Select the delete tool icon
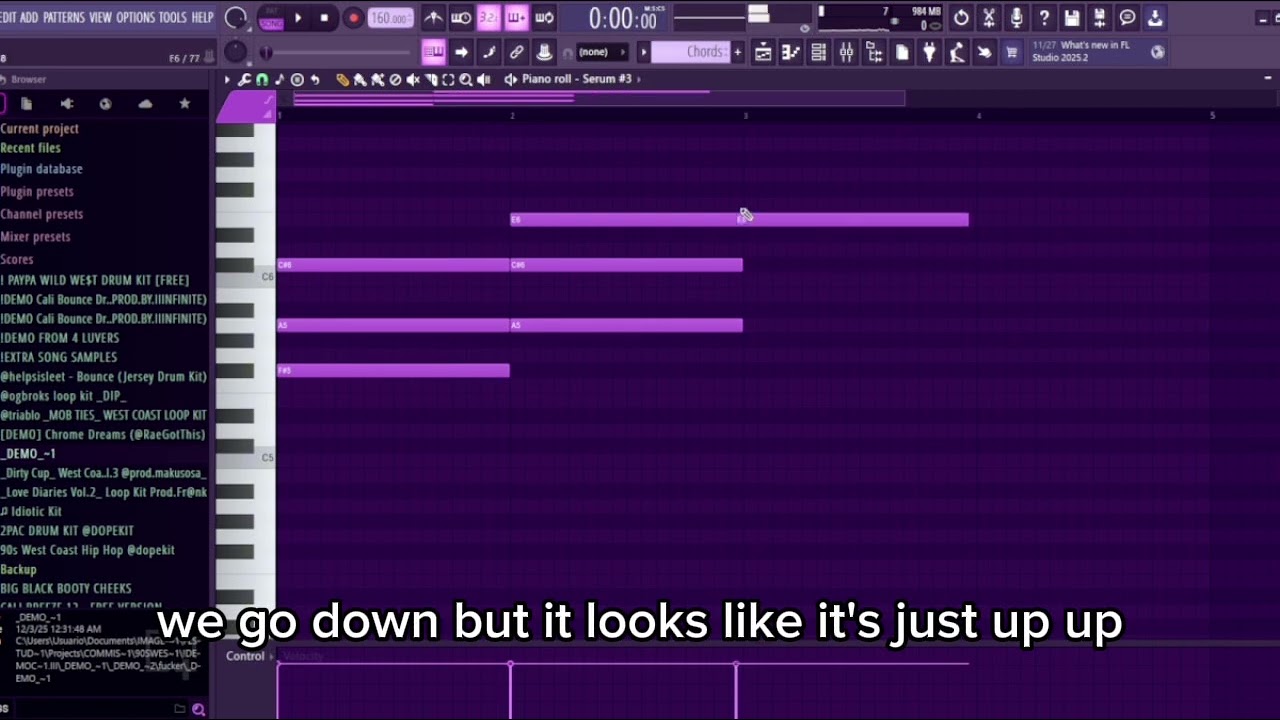1280x720 pixels. tap(395, 79)
